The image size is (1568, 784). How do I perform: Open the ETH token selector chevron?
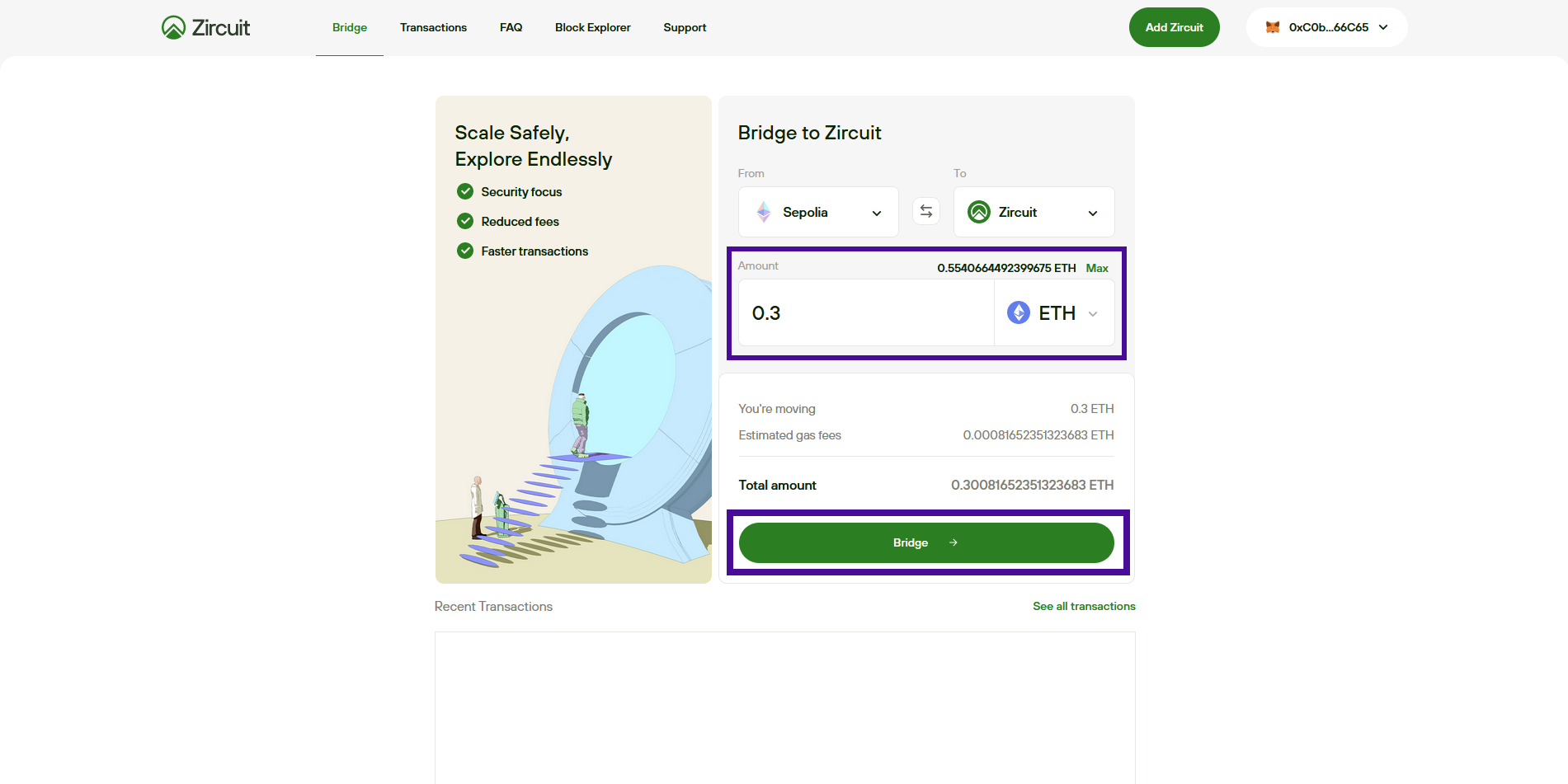coord(1093,313)
